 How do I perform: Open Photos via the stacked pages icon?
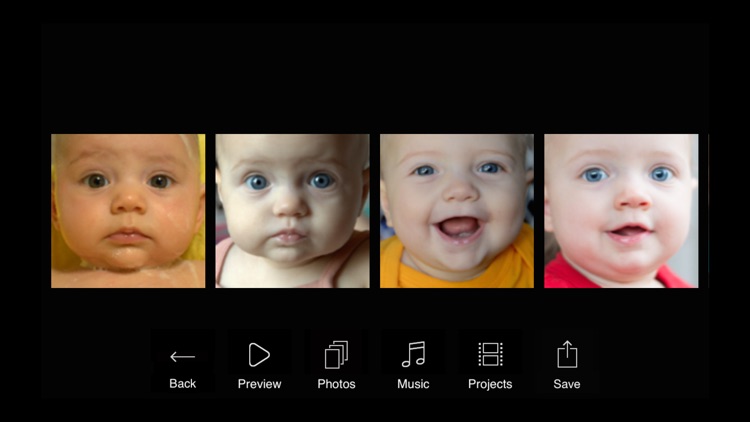pos(336,355)
